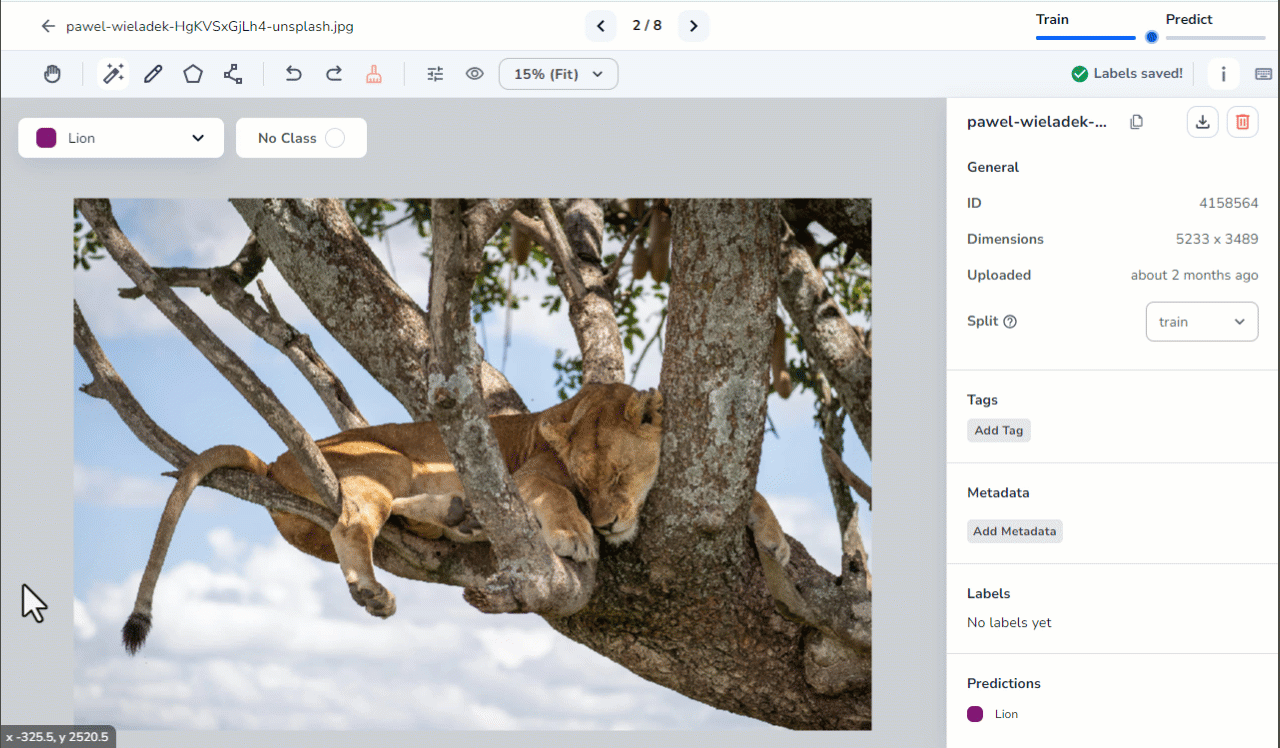Open image adjustment sliders settings
This screenshot has height=748, width=1280.
coord(435,74)
